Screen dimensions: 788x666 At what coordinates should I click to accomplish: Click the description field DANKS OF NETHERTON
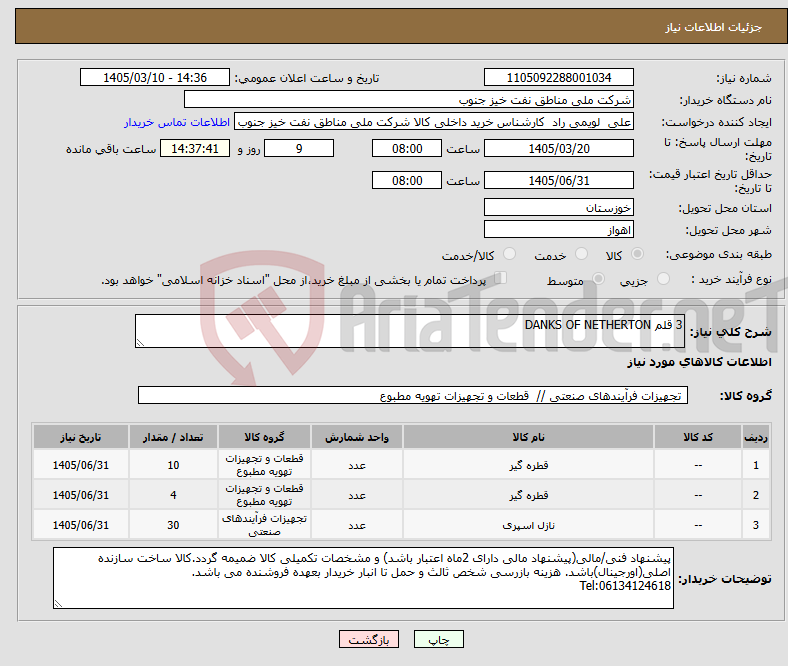tap(410, 331)
